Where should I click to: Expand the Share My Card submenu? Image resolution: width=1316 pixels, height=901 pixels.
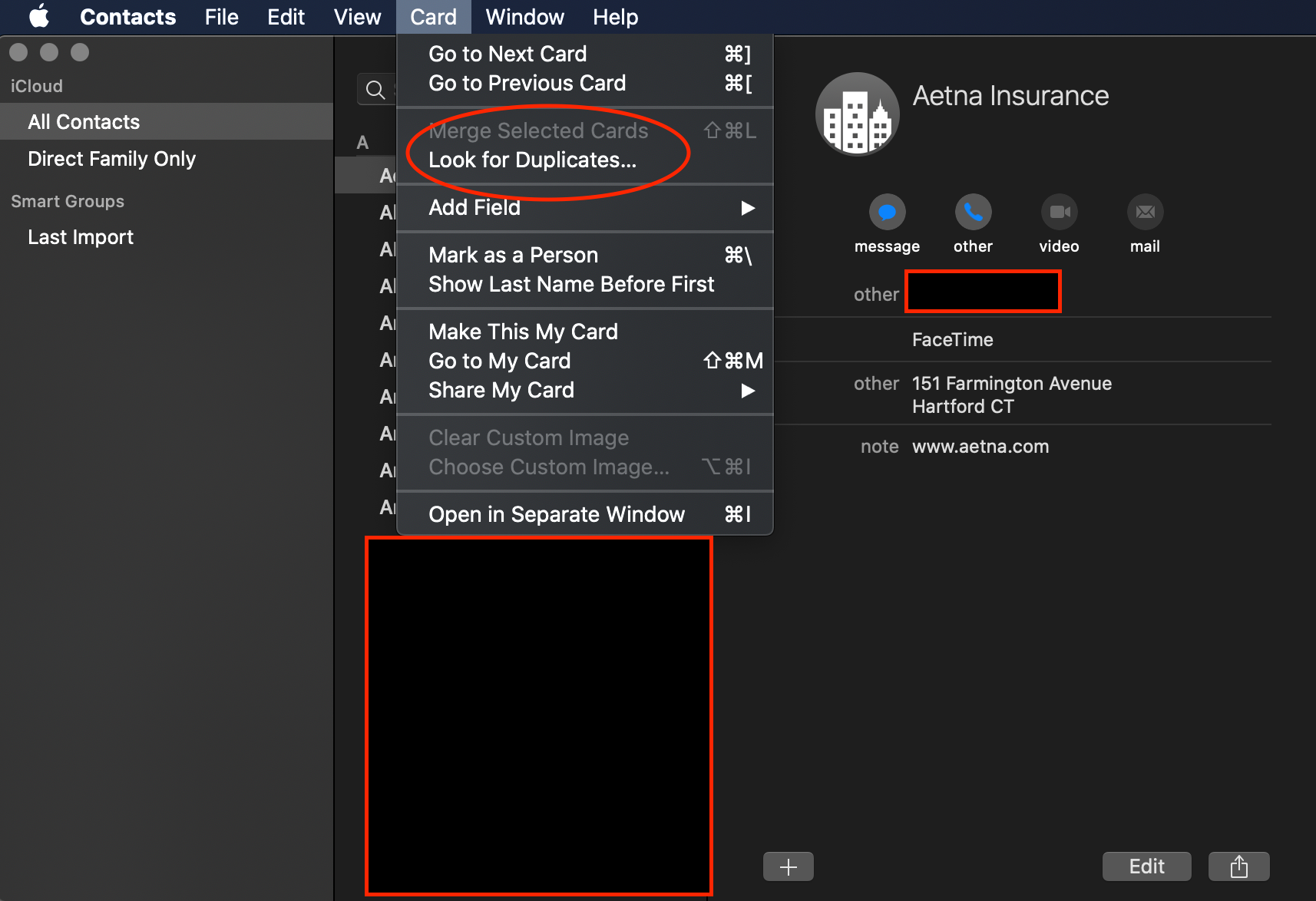point(585,390)
